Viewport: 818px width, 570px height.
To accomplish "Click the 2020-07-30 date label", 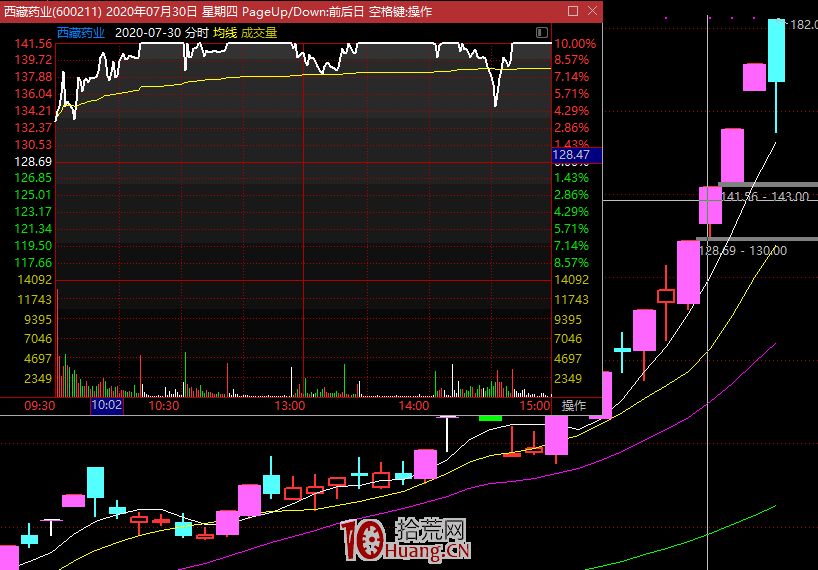I will click(148, 33).
